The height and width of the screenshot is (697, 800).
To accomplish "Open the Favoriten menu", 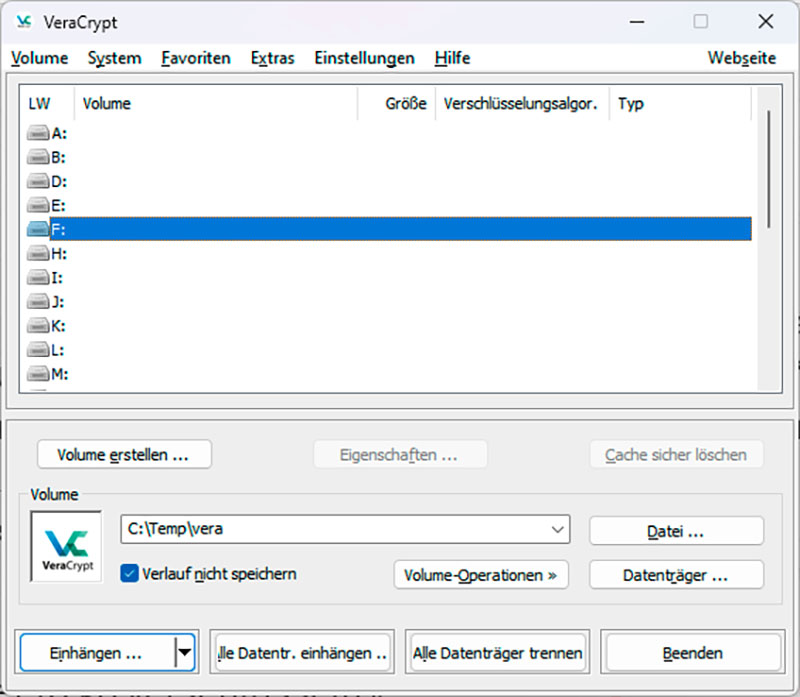I will point(196,58).
